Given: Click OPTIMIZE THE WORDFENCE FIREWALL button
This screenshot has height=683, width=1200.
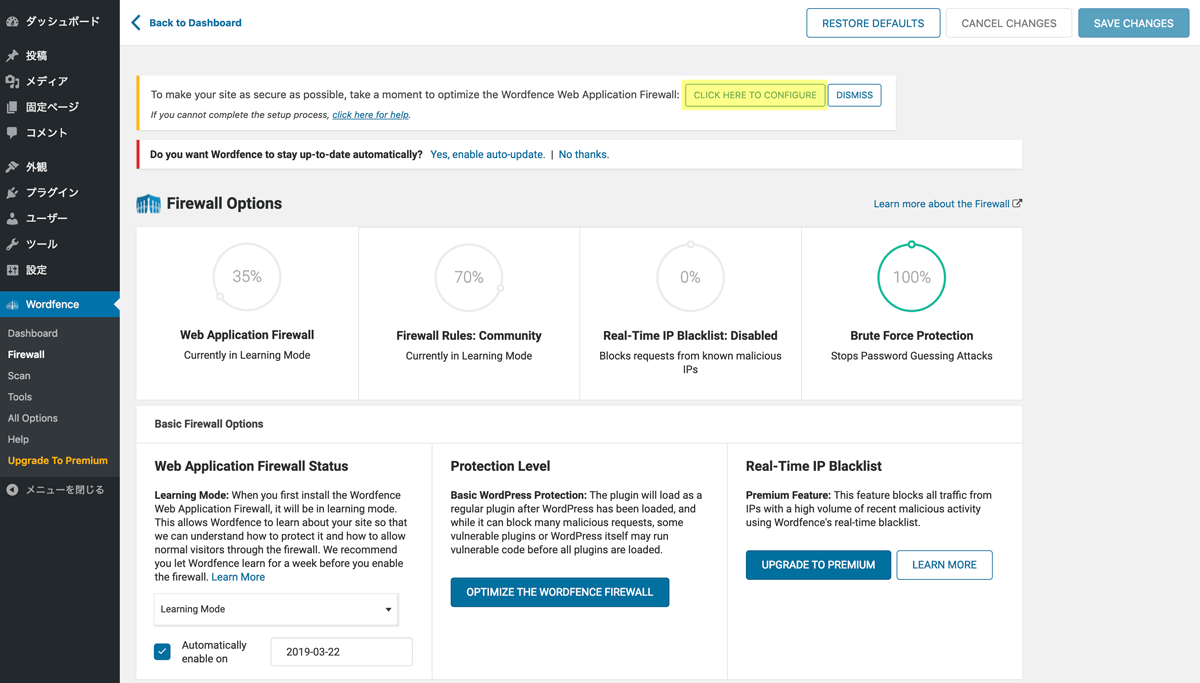Looking at the screenshot, I should [560, 592].
